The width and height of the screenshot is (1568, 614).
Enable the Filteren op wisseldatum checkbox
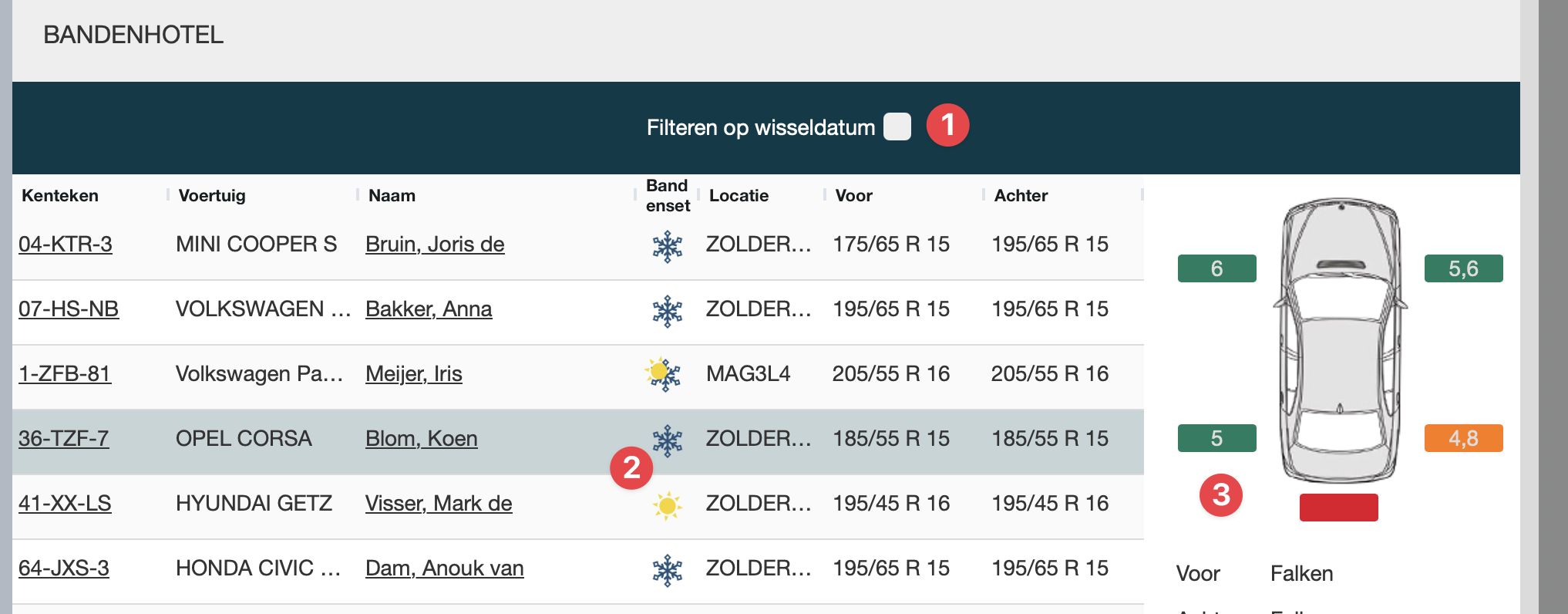[x=897, y=127]
